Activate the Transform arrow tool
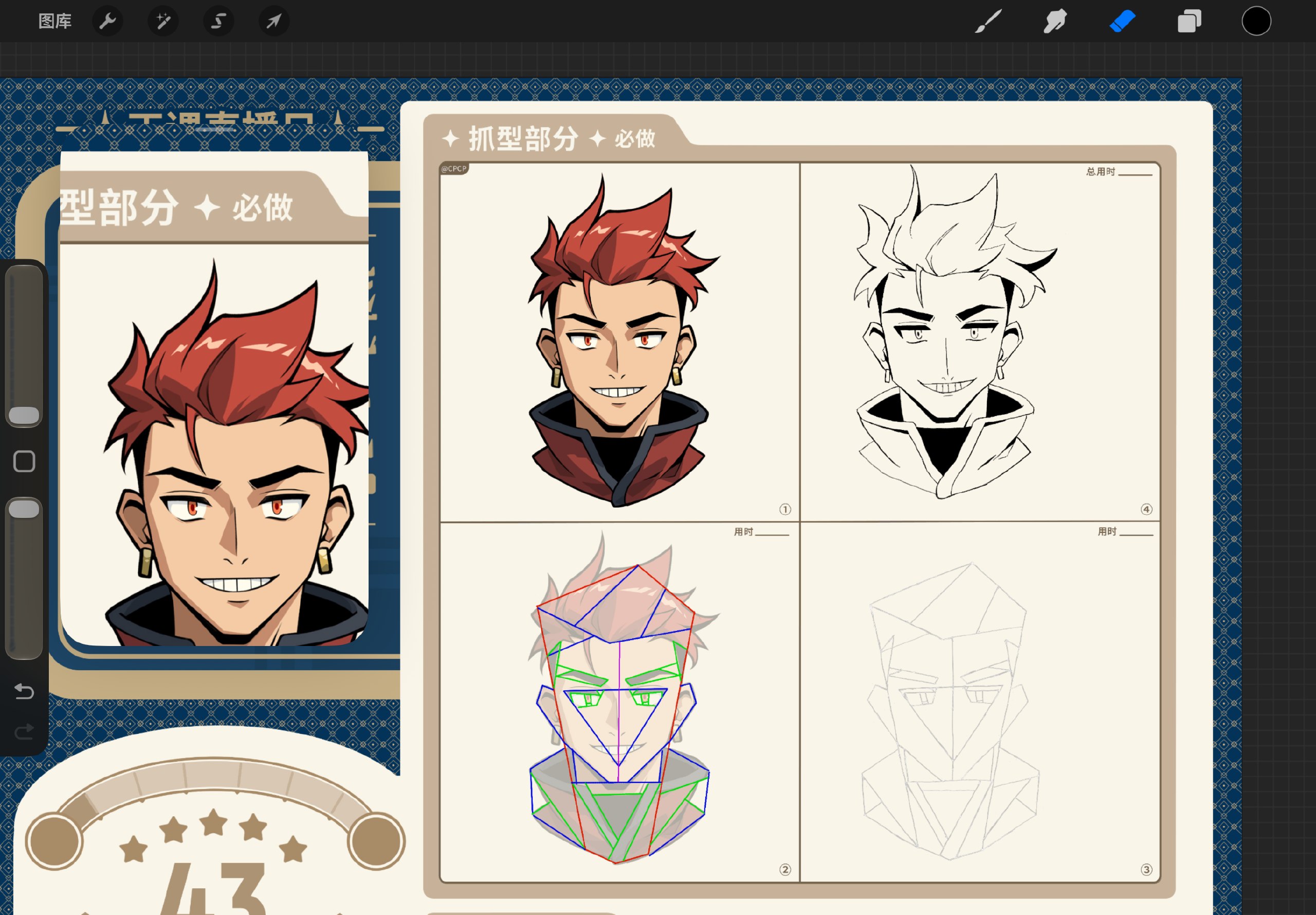1316x915 pixels. [274, 21]
